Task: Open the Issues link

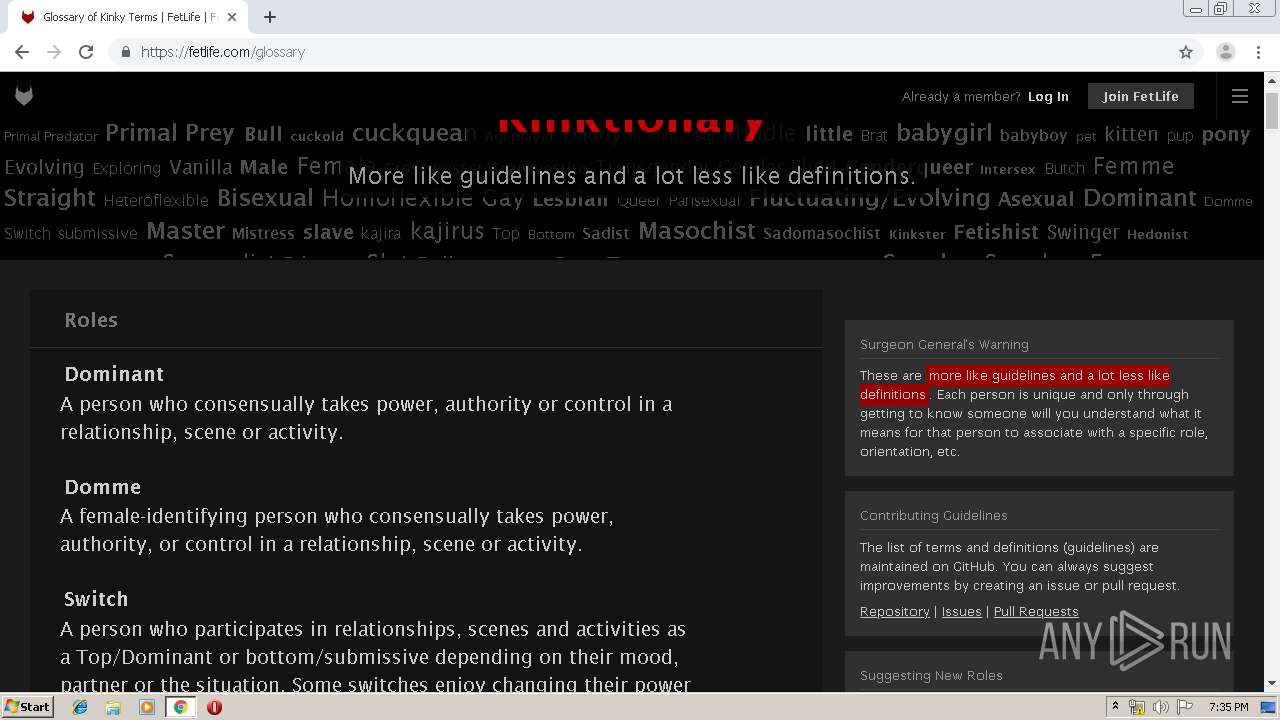Action: 962,612
